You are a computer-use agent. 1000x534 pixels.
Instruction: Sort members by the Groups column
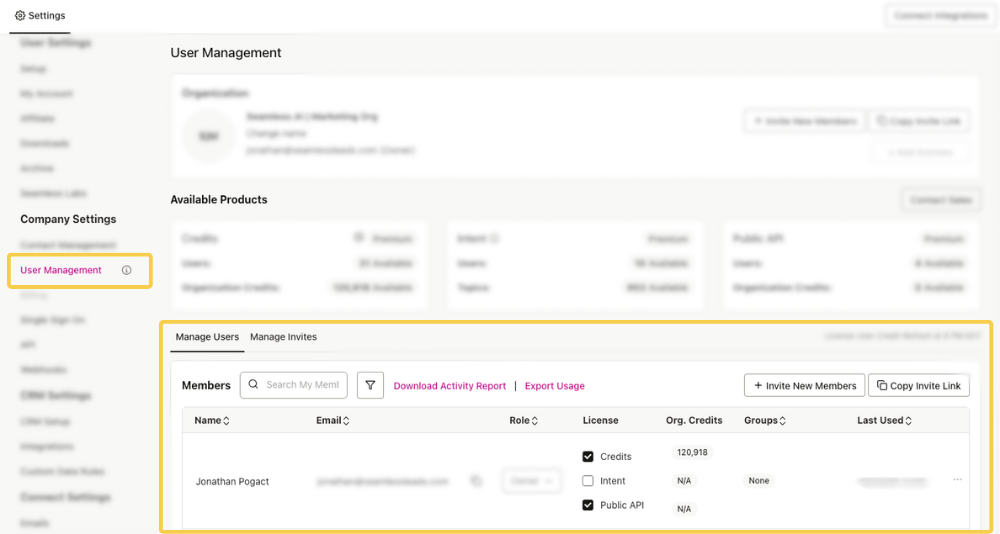(765, 420)
